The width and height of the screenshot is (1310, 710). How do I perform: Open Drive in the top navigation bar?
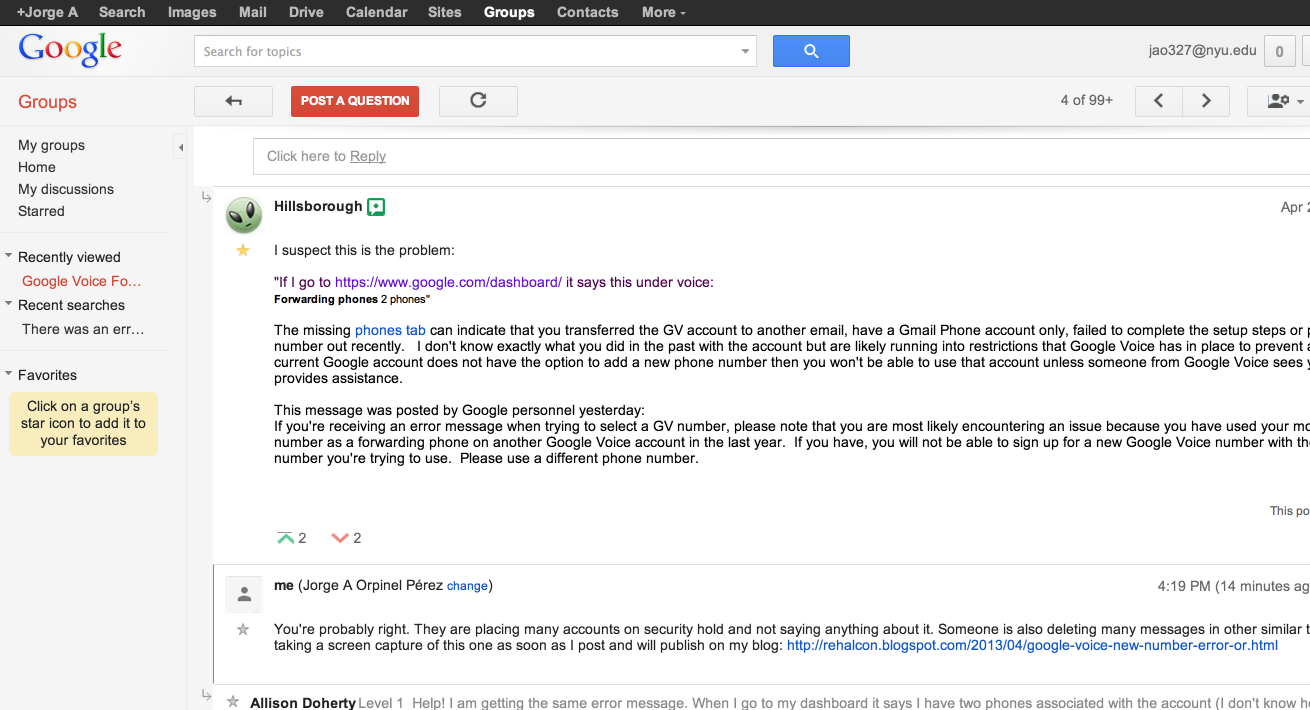pyautogui.click(x=306, y=12)
